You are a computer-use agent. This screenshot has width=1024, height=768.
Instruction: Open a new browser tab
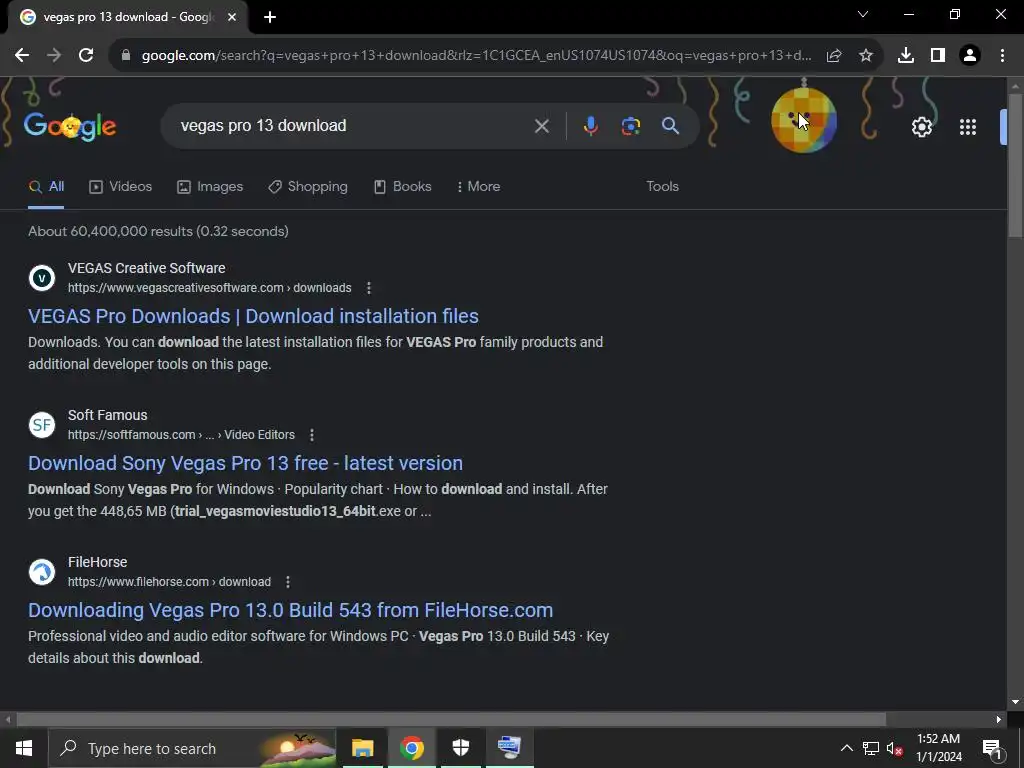pos(270,18)
